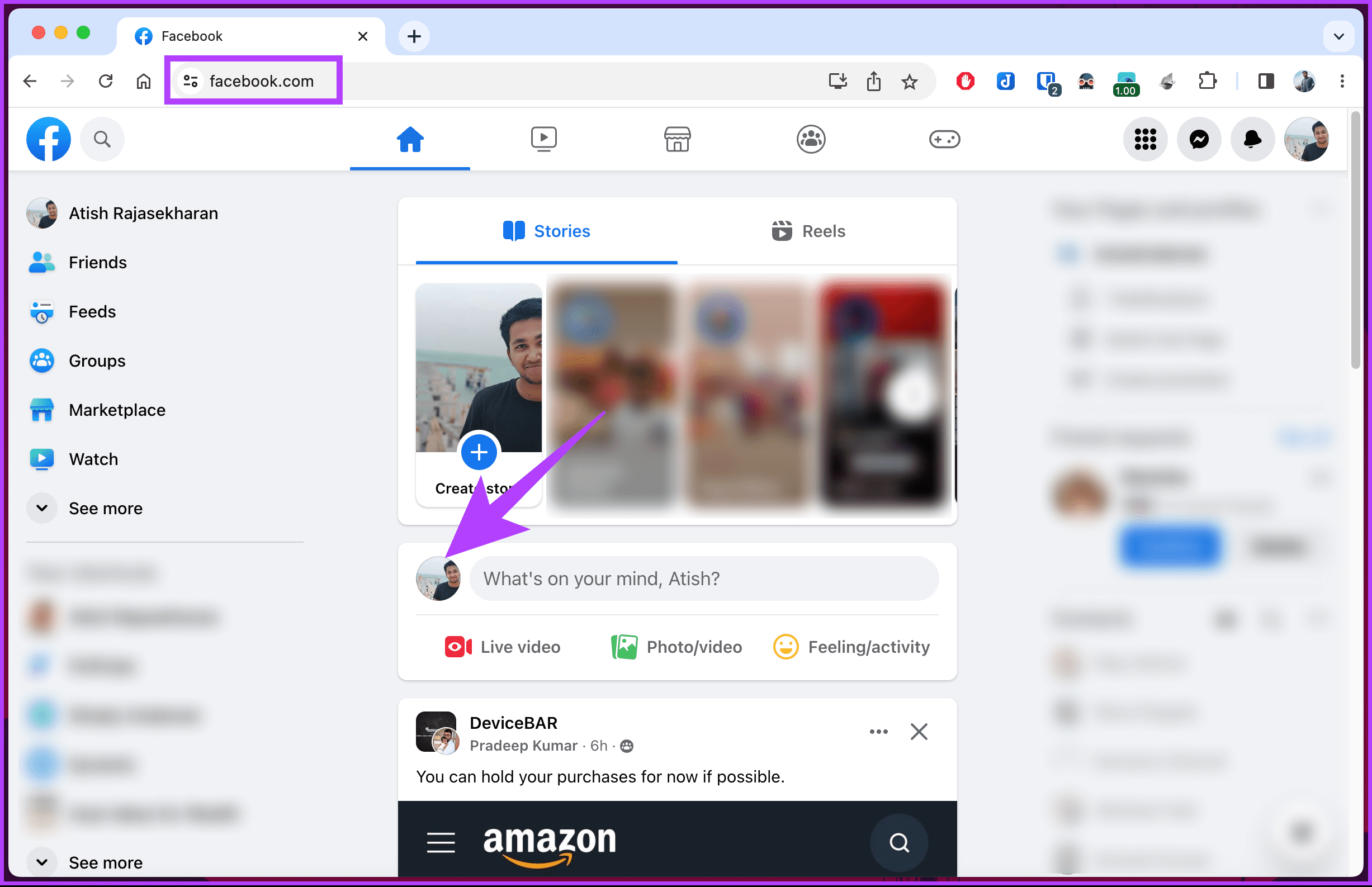The image size is (1372, 887).
Task: Click the install app icon in address bar
Action: click(x=838, y=81)
